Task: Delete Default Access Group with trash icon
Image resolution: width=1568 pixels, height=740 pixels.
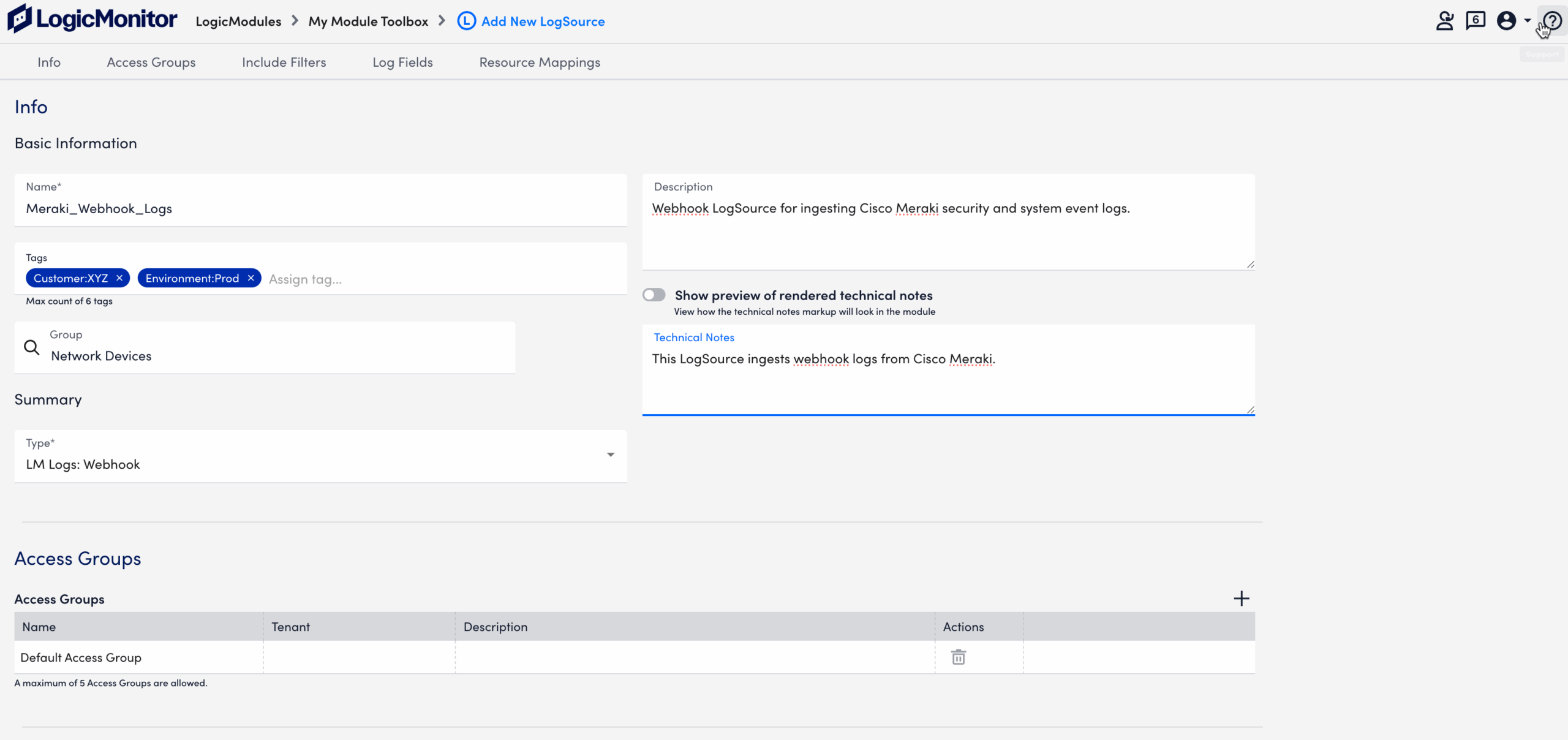Action: click(958, 657)
